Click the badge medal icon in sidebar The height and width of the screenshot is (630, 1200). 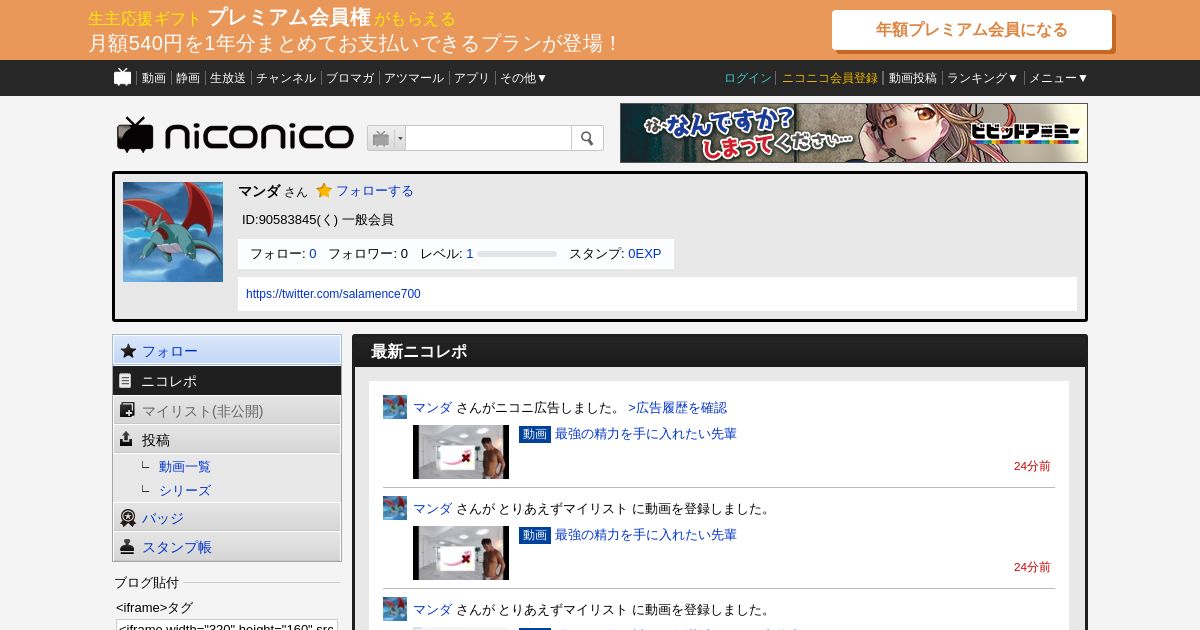tap(127, 518)
